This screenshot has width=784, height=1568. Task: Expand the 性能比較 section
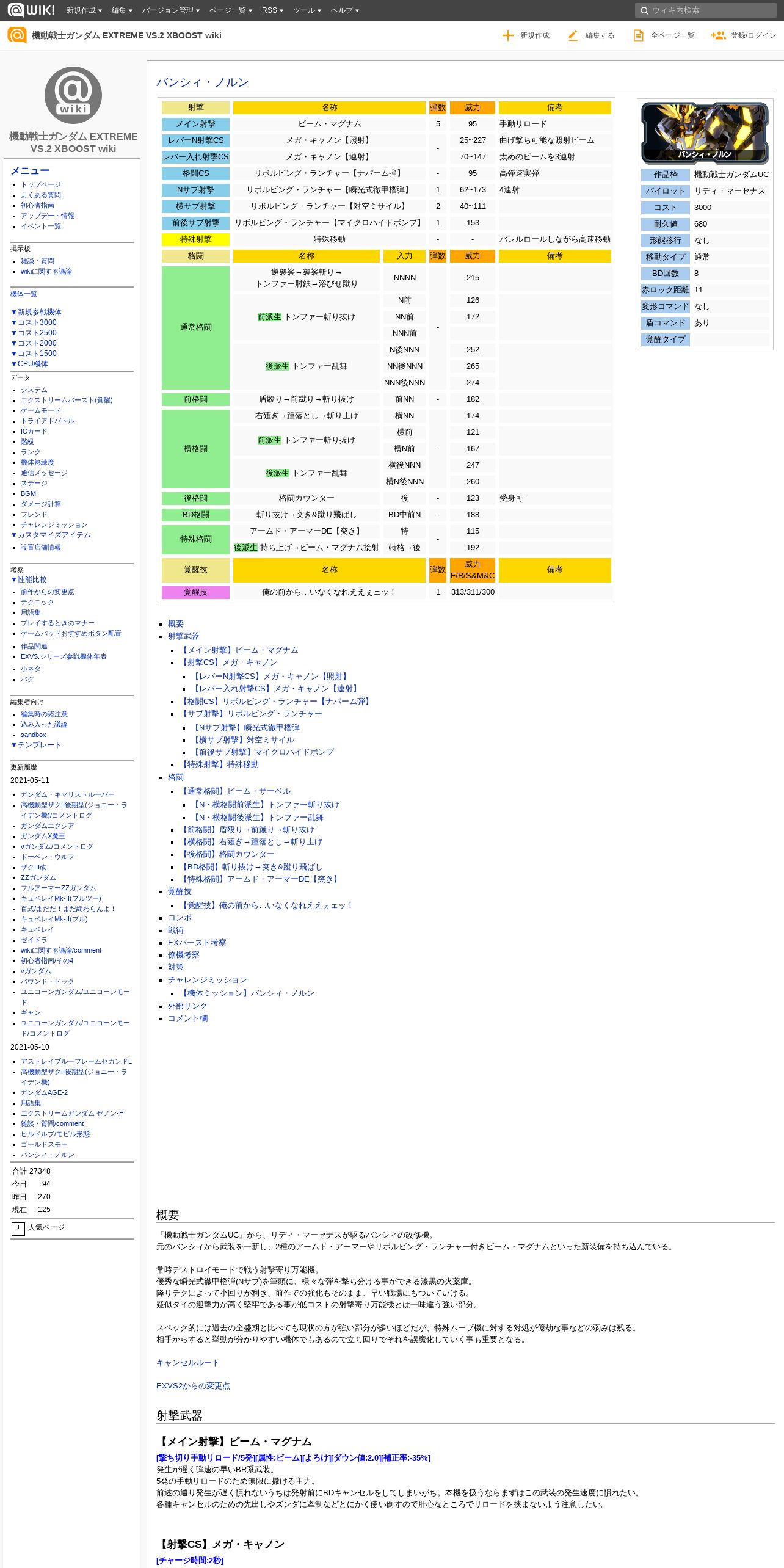point(29,579)
